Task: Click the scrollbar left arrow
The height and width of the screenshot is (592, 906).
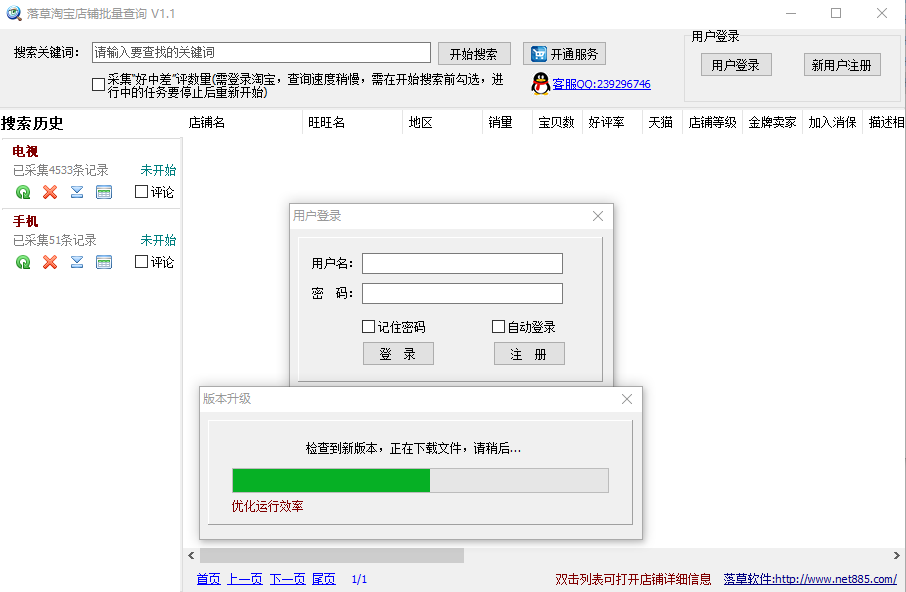Action: [191, 555]
